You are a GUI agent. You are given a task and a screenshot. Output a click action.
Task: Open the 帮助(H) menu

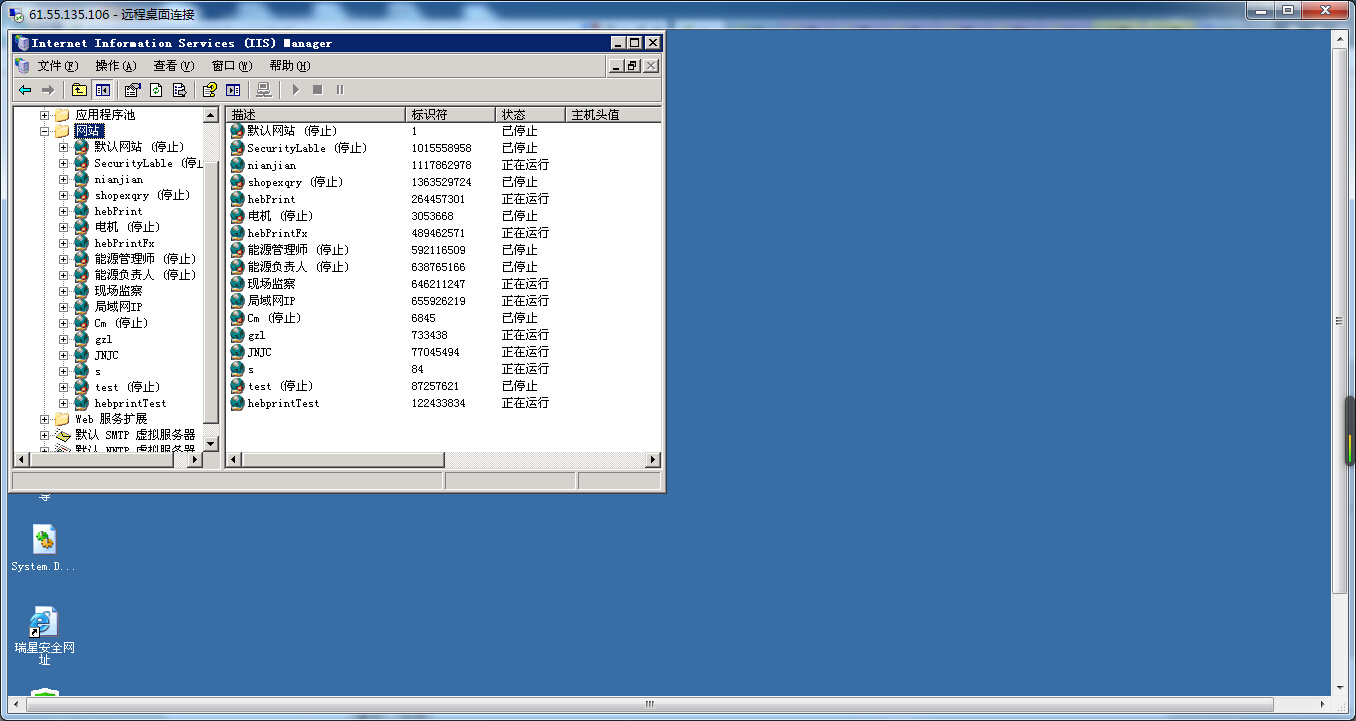click(290, 66)
